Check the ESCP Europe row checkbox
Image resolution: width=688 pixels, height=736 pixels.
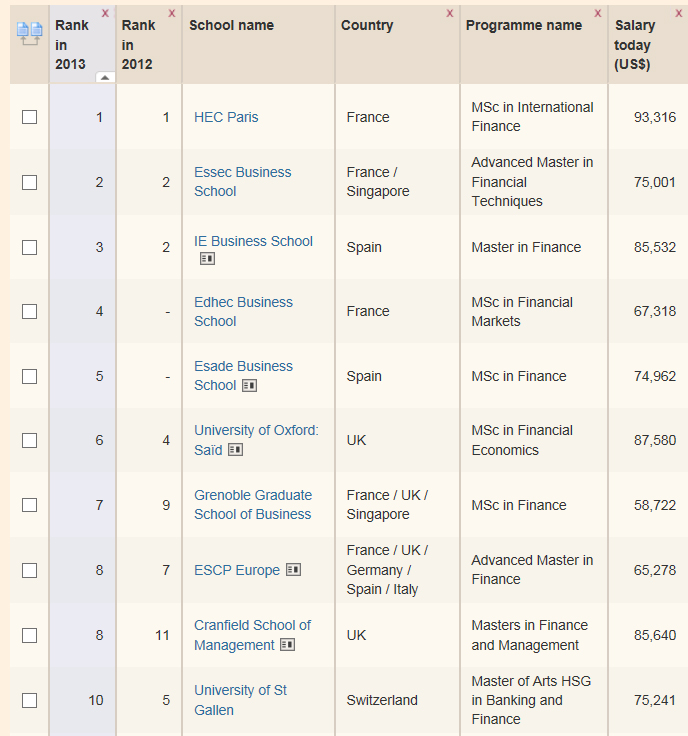[30, 570]
